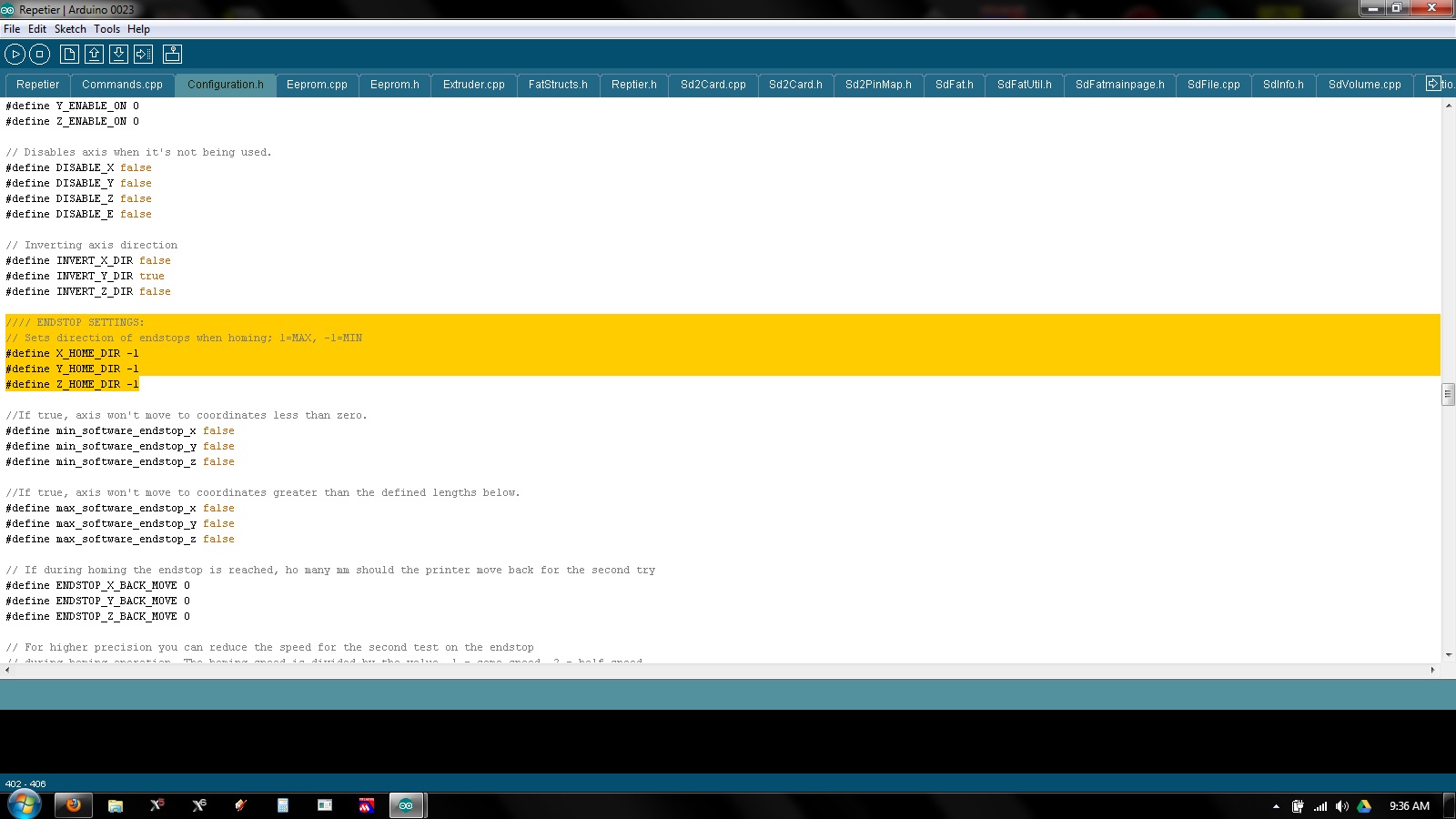Click the vertical scrollbar thumb
The image size is (1456, 819).
click(1448, 394)
